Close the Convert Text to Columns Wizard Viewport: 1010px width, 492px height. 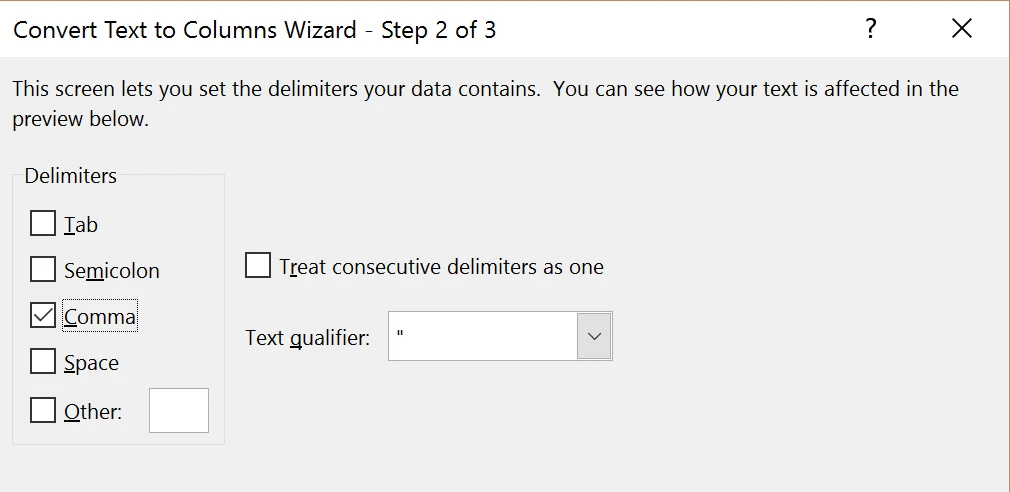click(961, 29)
